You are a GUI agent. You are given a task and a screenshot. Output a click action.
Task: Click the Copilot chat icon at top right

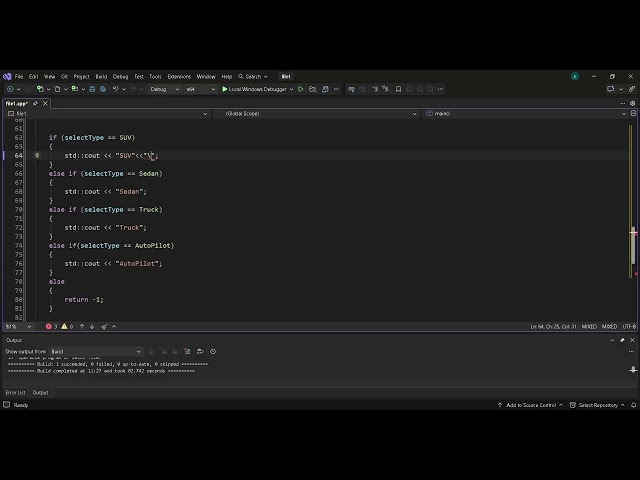pos(611,89)
